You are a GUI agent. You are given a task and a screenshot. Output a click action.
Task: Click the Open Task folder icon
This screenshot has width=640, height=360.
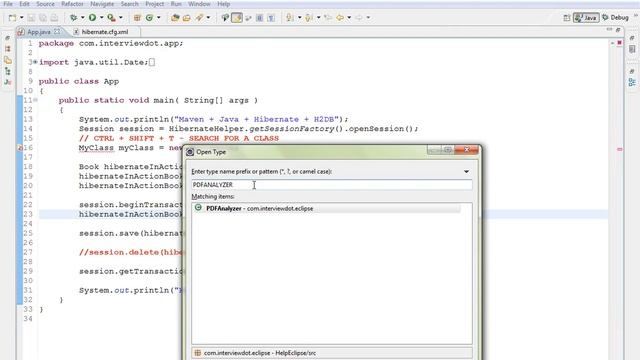[187, 18]
